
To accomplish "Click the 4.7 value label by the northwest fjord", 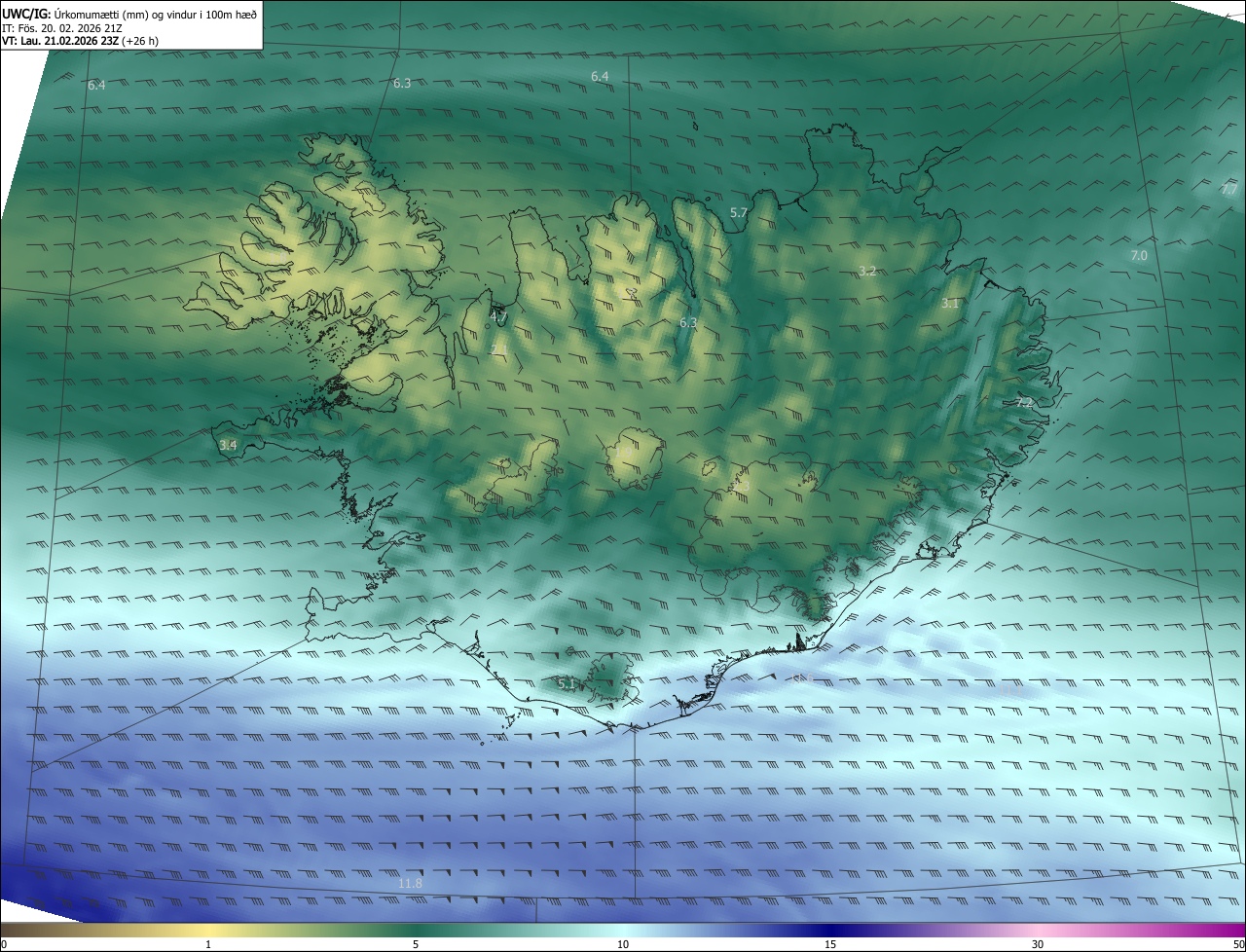I will coord(498,316).
